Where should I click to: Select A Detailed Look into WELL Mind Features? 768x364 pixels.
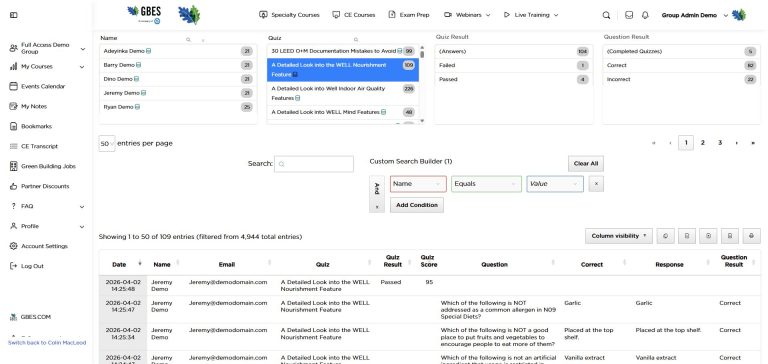tap(343, 112)
